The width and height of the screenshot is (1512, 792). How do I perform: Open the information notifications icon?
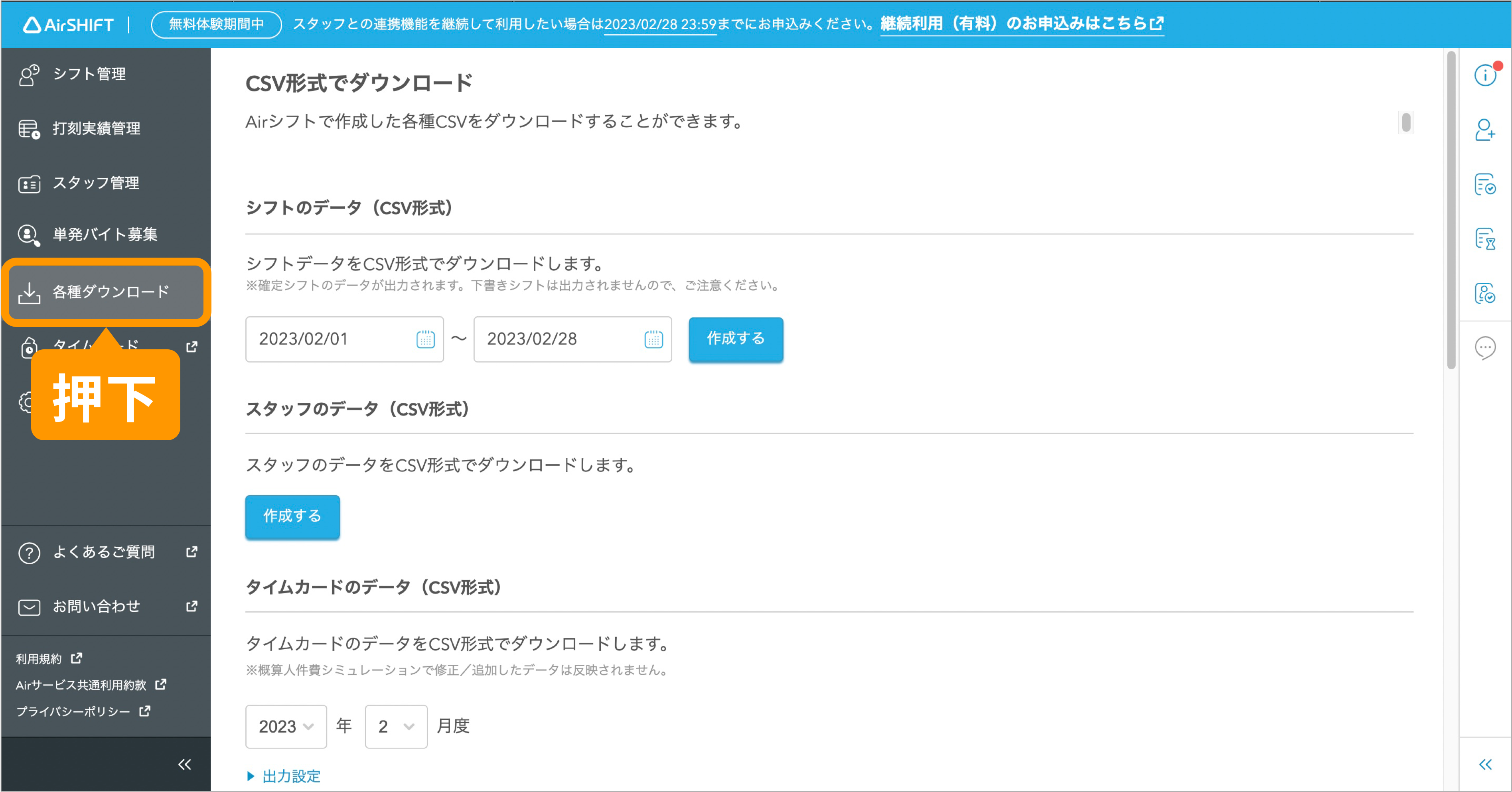[x=1485, y=75]
